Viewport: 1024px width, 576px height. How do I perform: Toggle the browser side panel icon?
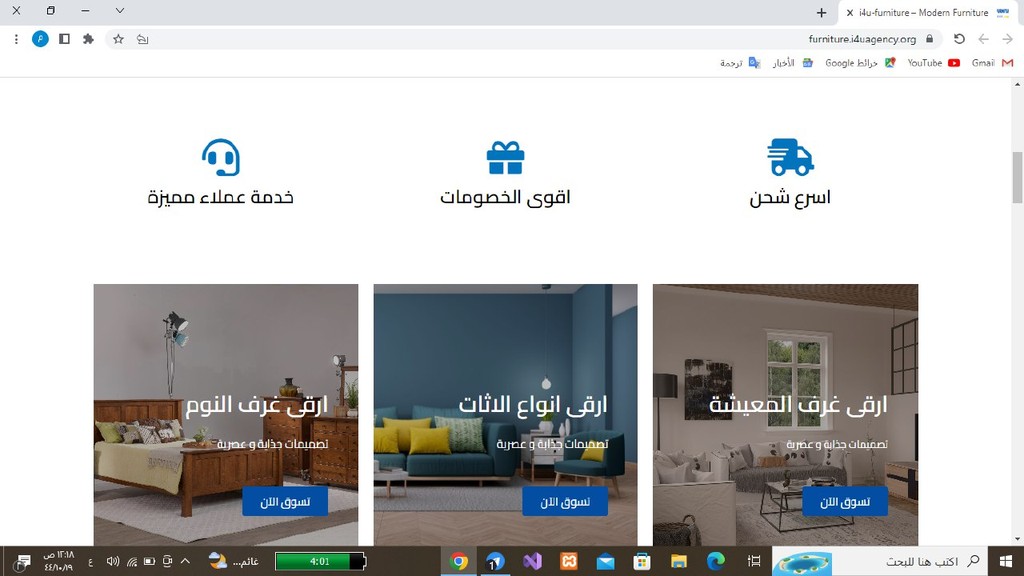[64, 39]
